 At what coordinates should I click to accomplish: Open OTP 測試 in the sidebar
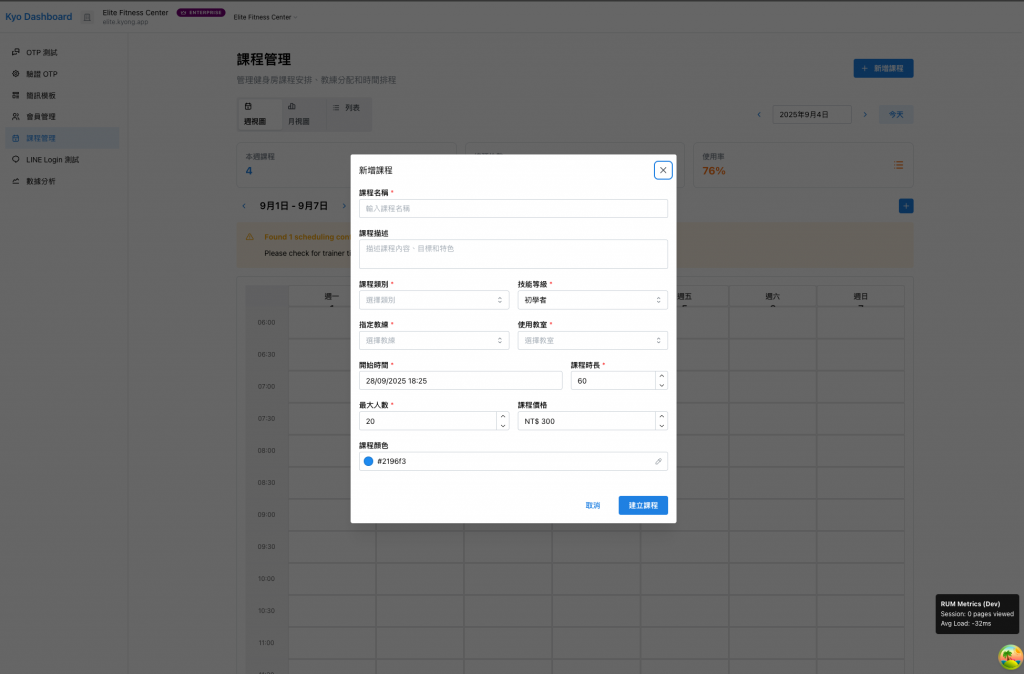click(x=62, y=52)
